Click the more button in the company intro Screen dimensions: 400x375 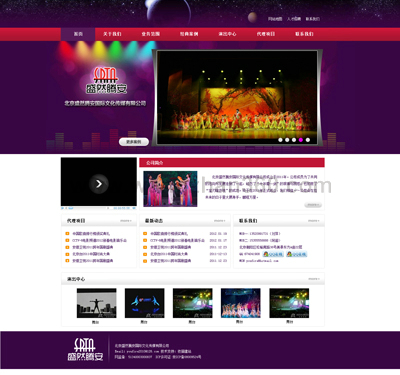(313, 205)
